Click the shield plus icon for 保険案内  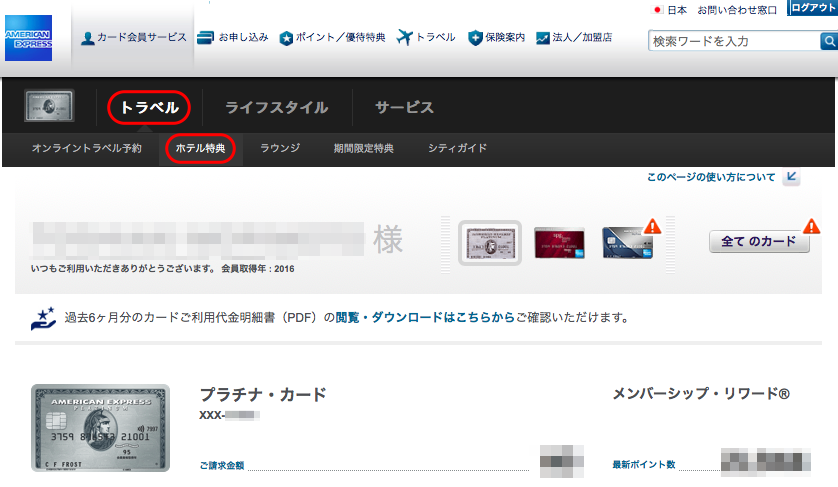(475, 38)
